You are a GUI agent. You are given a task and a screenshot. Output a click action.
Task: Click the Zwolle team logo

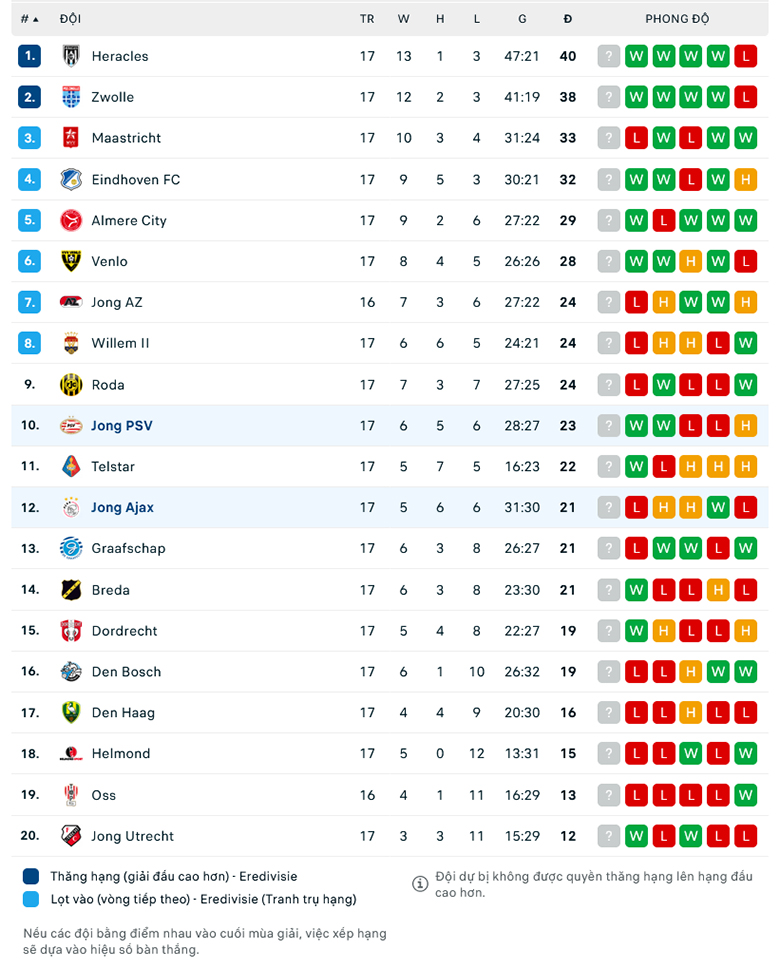click(71, 97)
